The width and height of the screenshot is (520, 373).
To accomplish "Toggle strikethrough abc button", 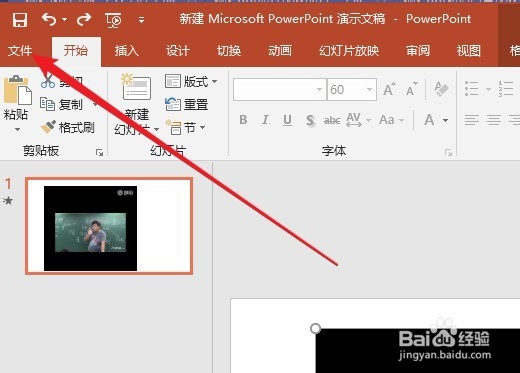I will (332, 120).
